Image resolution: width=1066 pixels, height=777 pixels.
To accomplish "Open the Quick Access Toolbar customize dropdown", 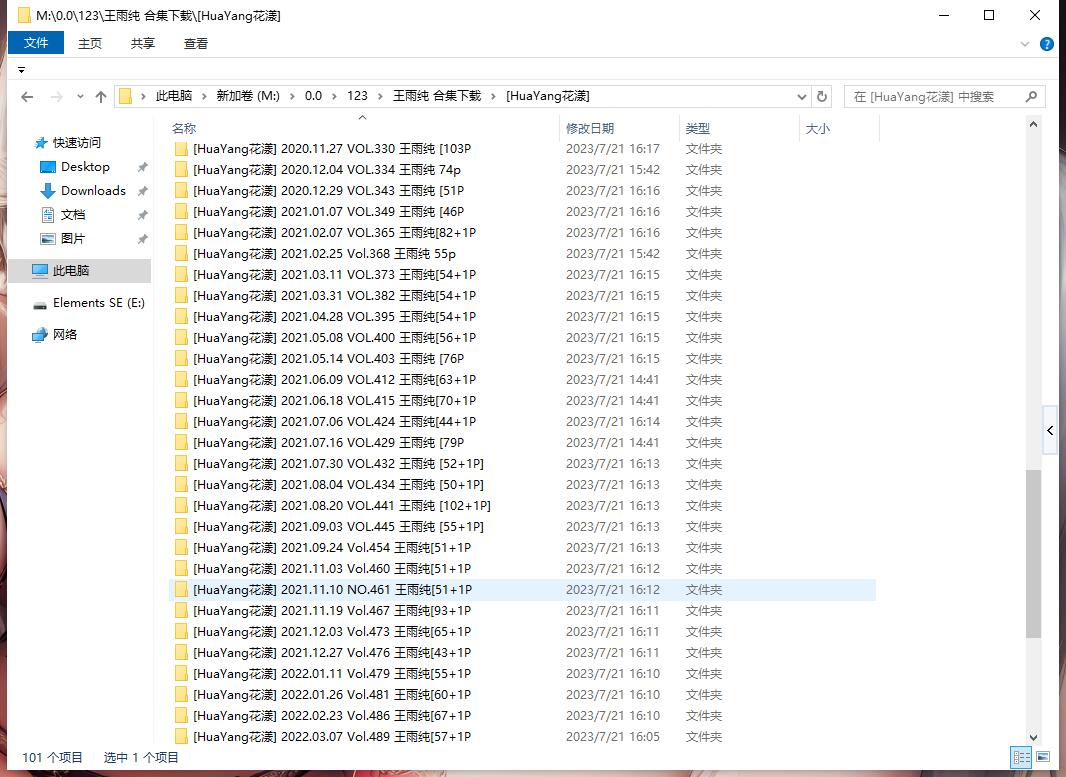I will pos(21,70).
